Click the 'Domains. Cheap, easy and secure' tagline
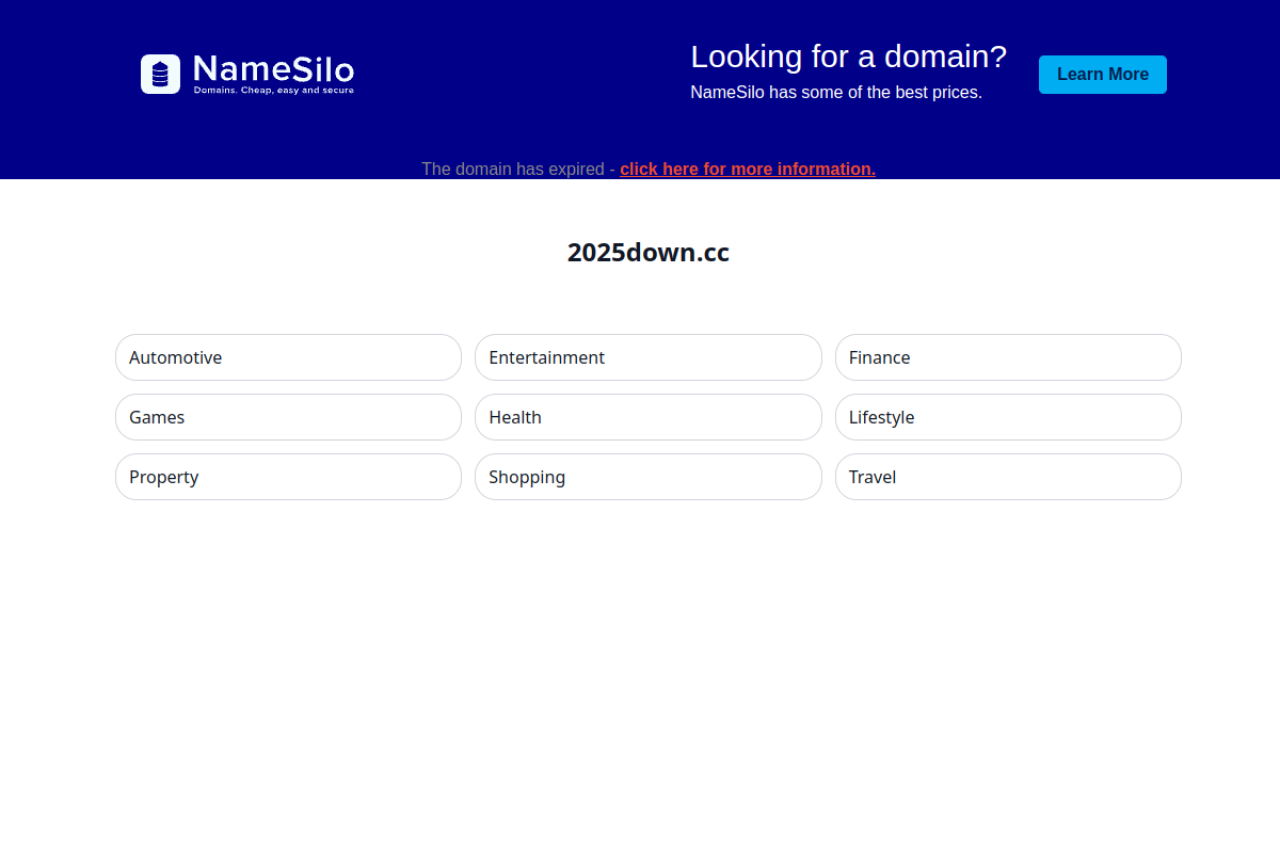Viewport: 1280px width, 853px height. [273, 91]
